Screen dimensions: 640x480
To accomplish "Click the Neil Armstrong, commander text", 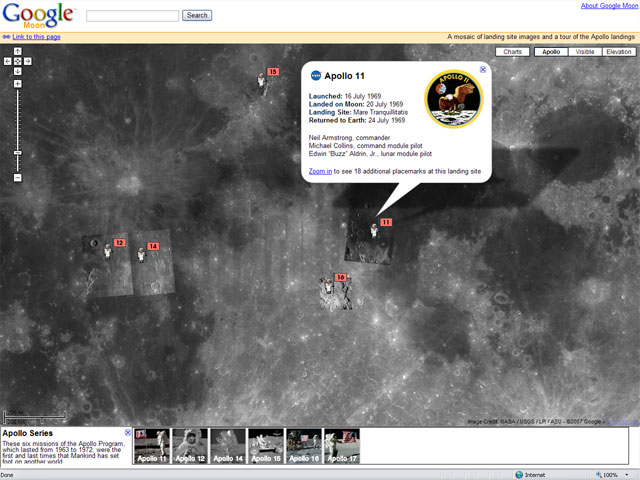I will tap(349, 138).
